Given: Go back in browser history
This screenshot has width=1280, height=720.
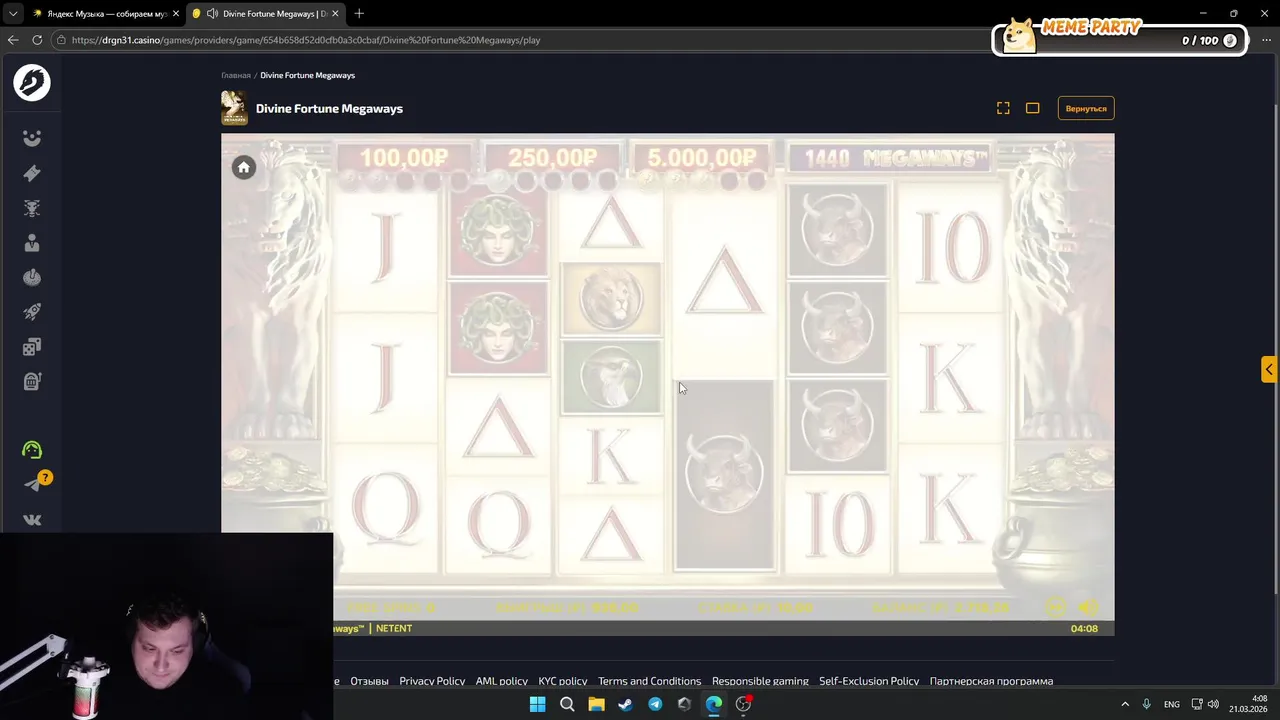Looking at the screenshot, I should click(13, 40).
